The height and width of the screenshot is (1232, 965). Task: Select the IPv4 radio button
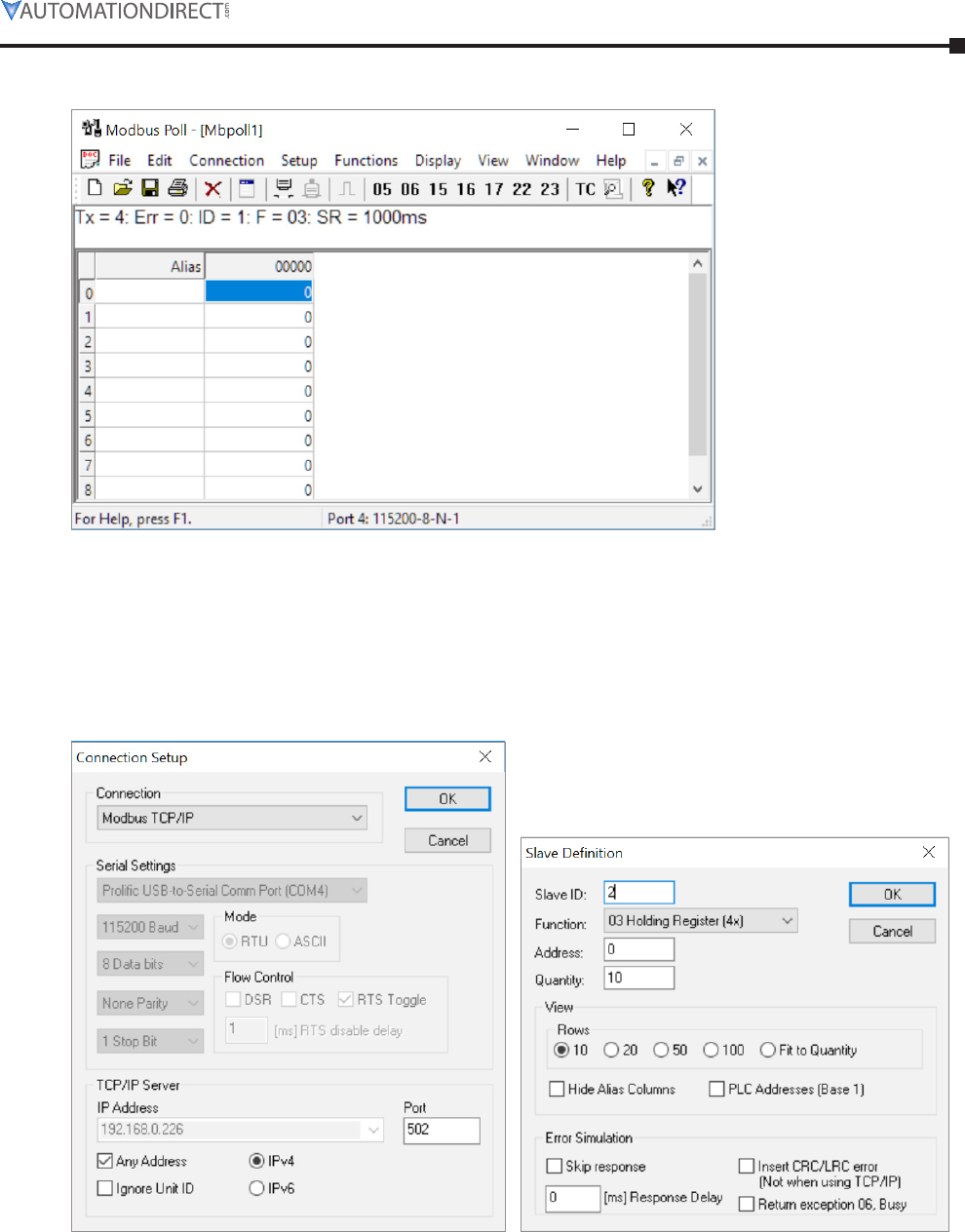(x=256, y=1161)
